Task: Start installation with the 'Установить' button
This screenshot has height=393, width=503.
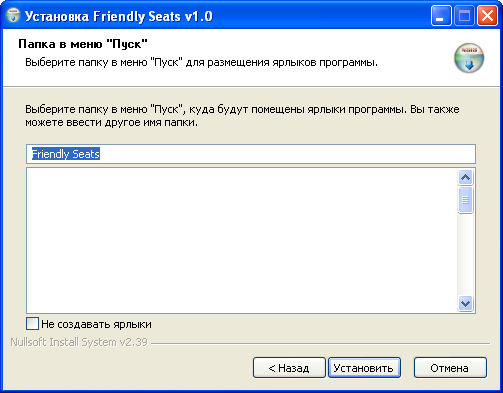Action: pyautogui.click(x=364, y=368)
